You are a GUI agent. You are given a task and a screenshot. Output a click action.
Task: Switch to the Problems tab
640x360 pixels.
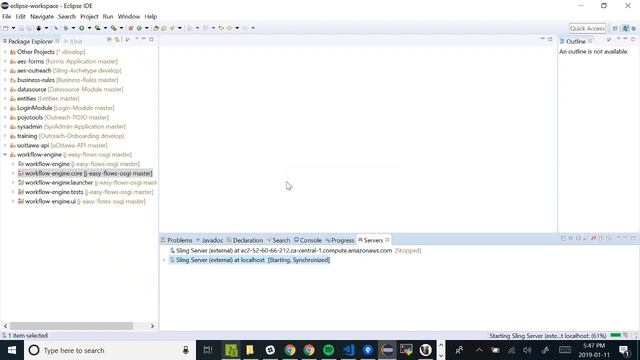point(176,240)
